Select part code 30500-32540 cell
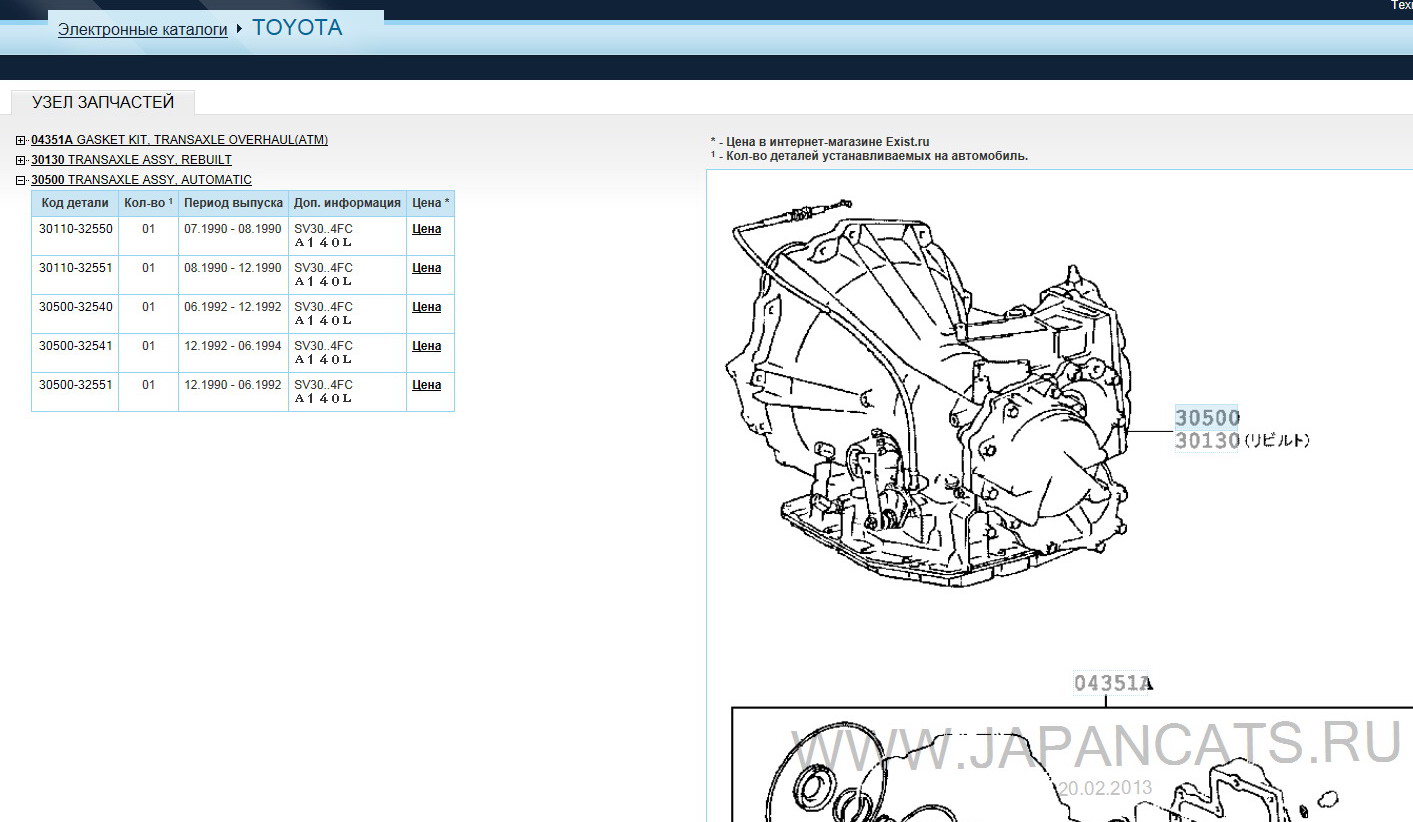 pyautogui.click(x=76, y=307)
